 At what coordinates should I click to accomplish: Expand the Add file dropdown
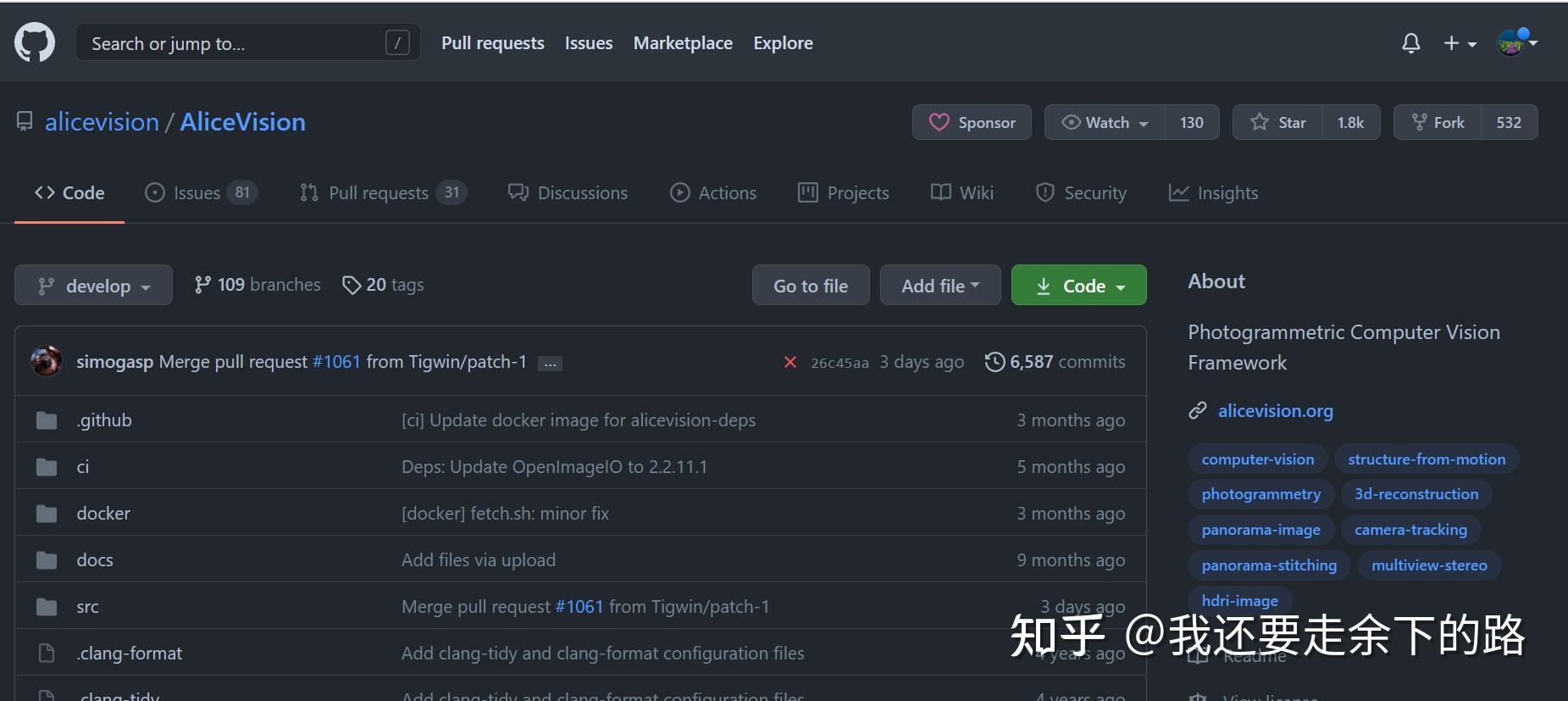(x=940, y=285)
